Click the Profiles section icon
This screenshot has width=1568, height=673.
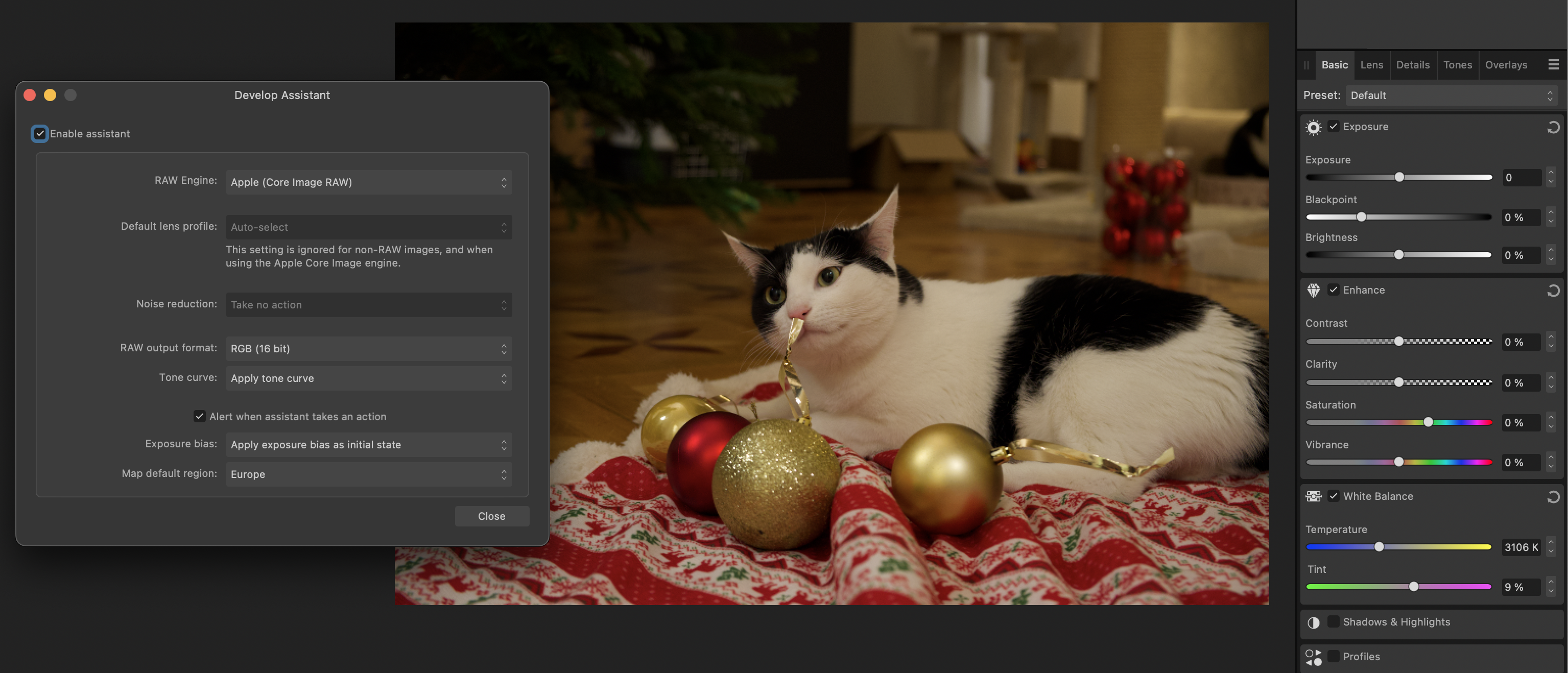[x=1314, y=657]
